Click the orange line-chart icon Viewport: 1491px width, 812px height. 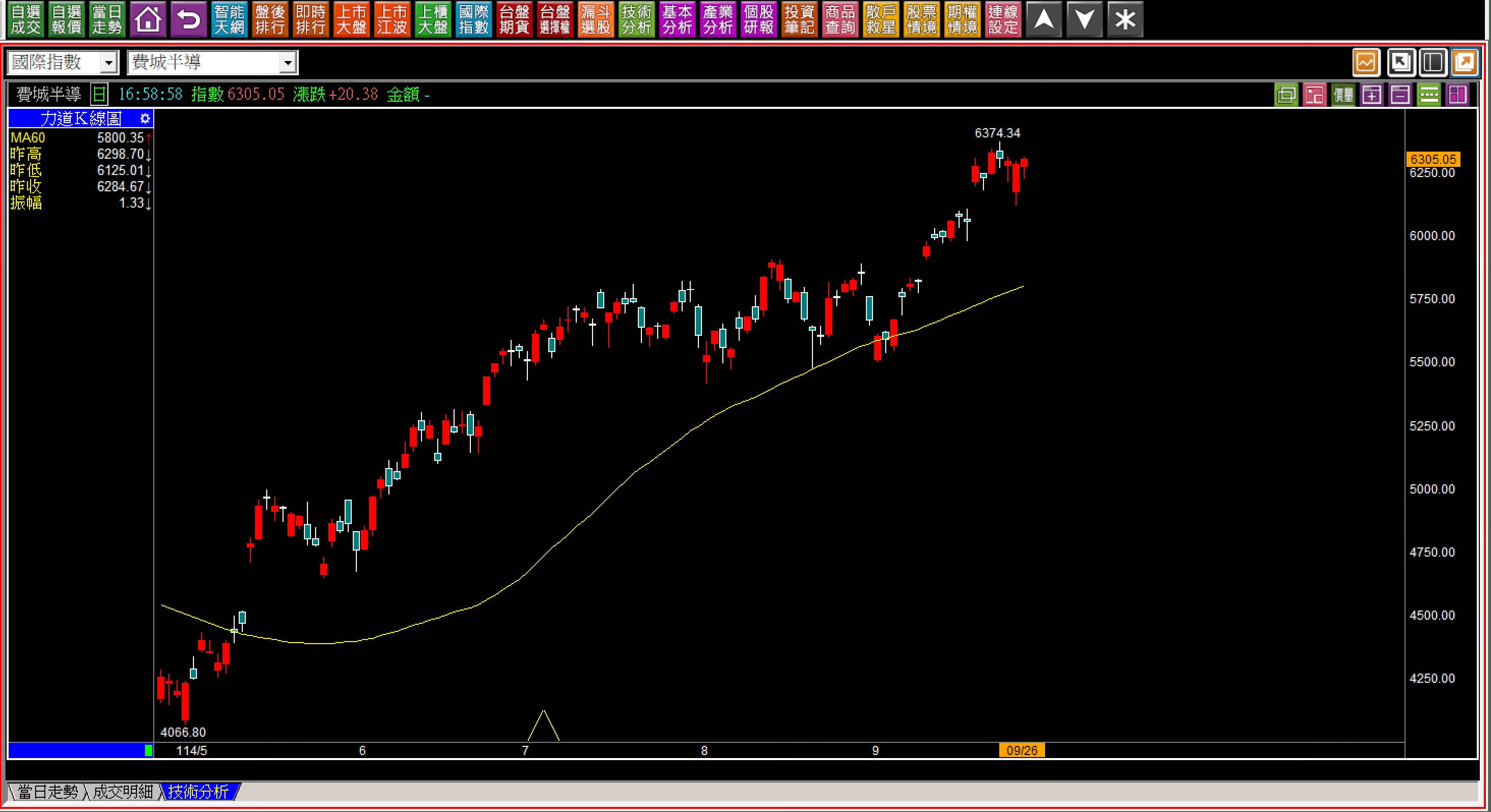[x=1366, y=63]
